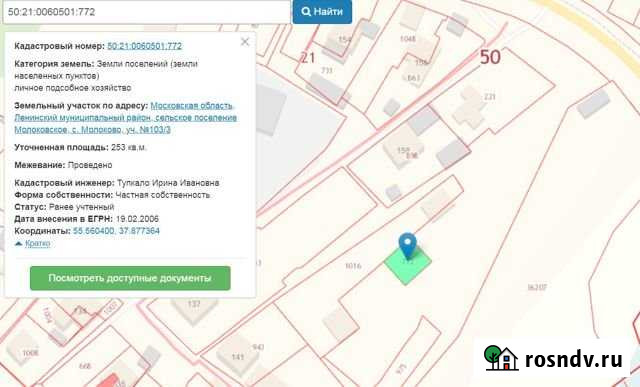Select parcel labeled 16207 on the map
Image resolution: width=640 pixels, height=387 pixels.
(537, 287)
